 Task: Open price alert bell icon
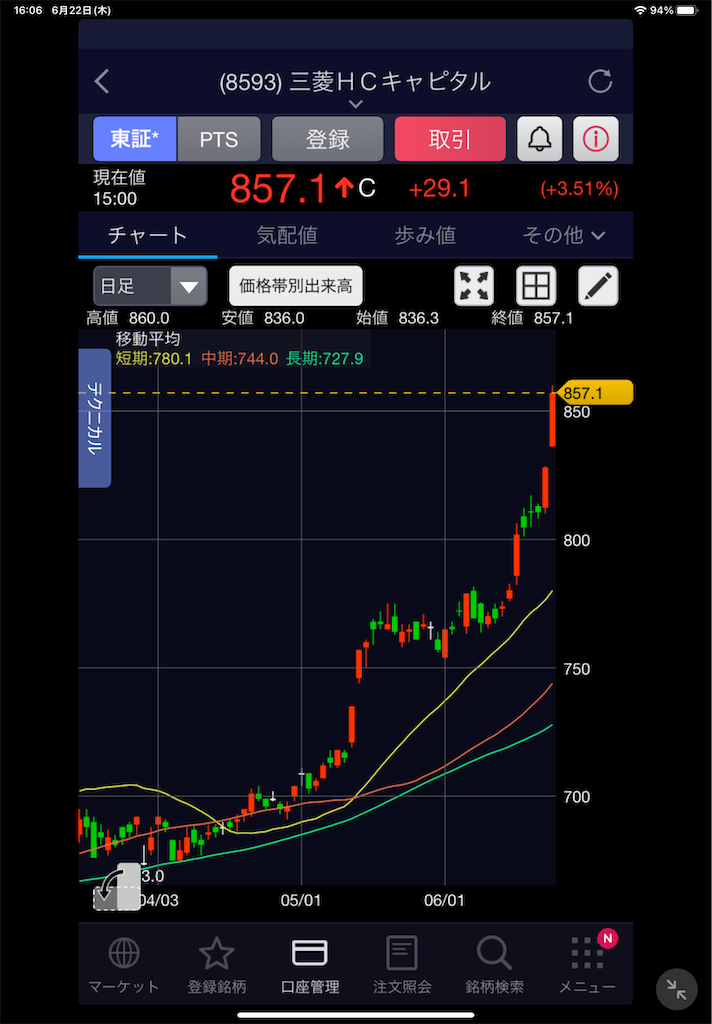click(540, 139)
